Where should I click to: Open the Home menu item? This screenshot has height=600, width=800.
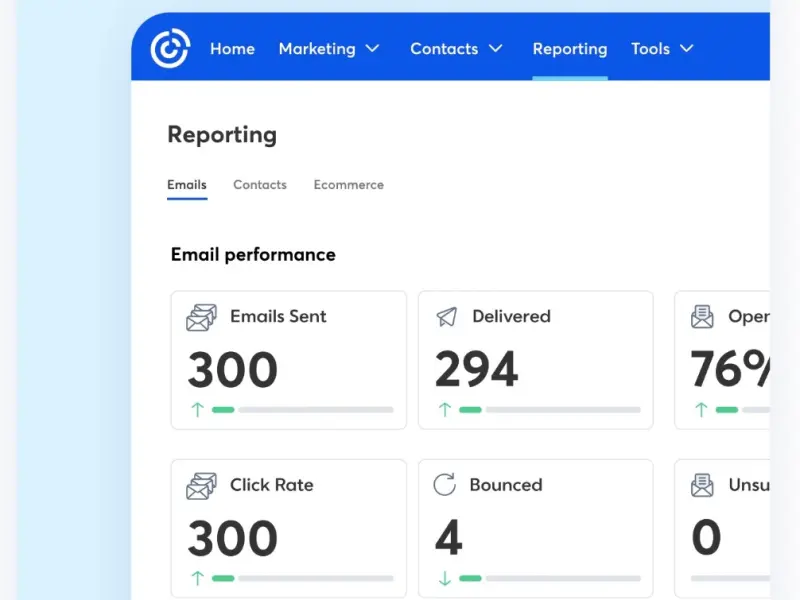tap(232, 49)
